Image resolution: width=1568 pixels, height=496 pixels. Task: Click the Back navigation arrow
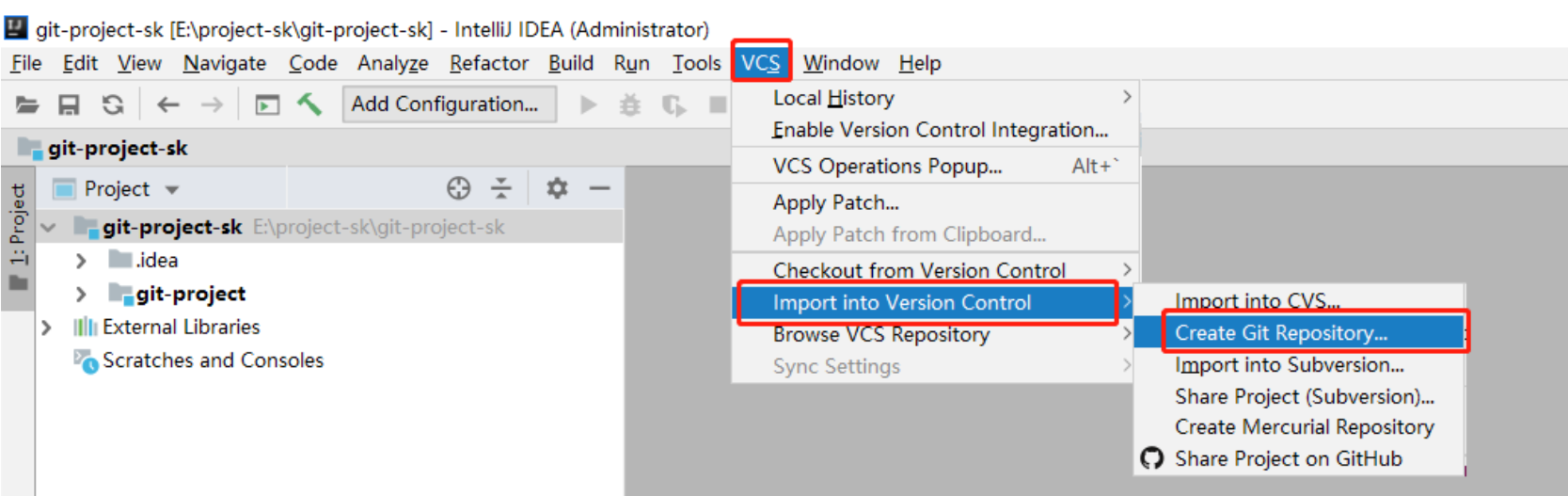click(168, 104)
